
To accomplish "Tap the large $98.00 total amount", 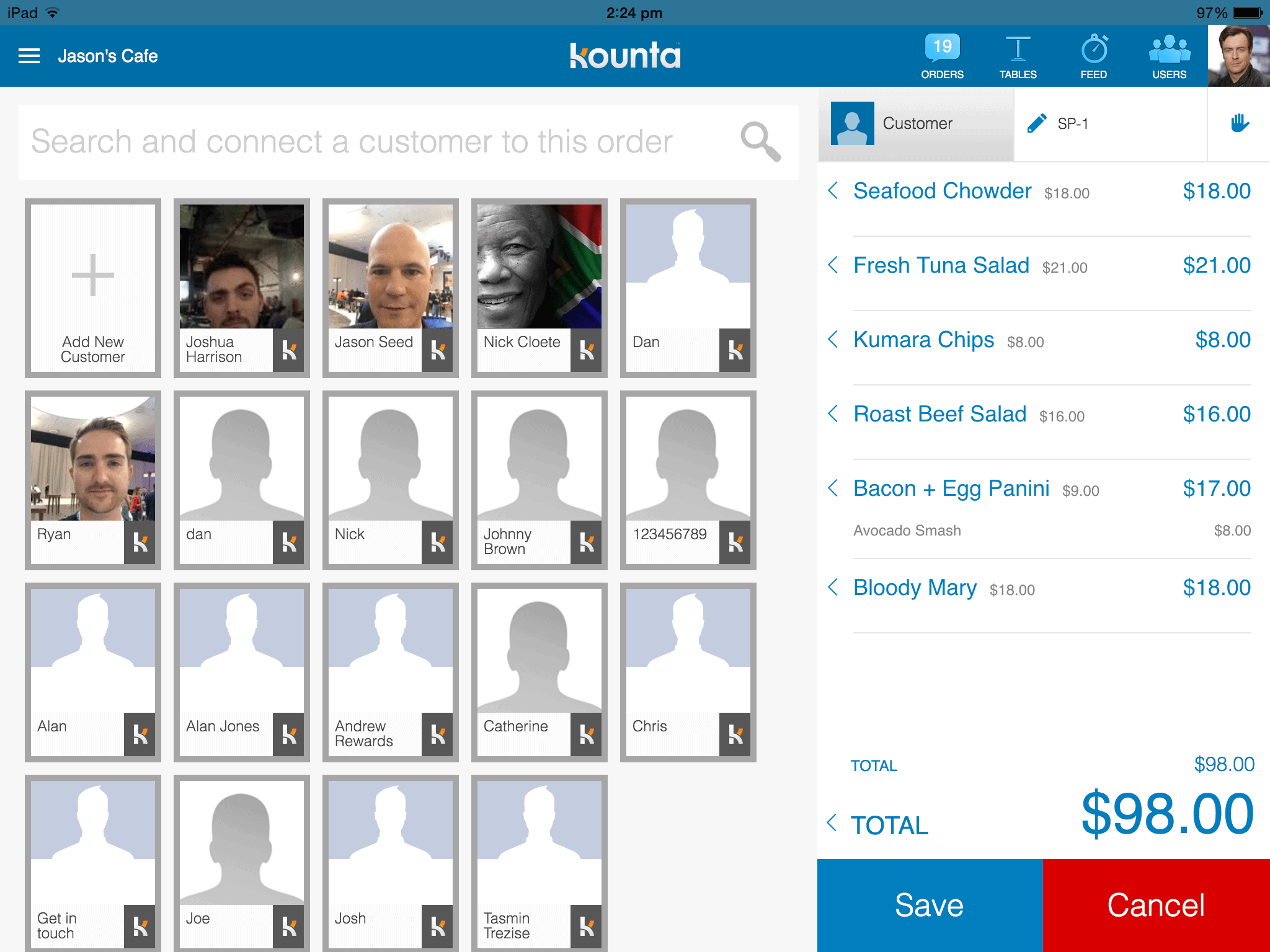I will [1168, 814].
